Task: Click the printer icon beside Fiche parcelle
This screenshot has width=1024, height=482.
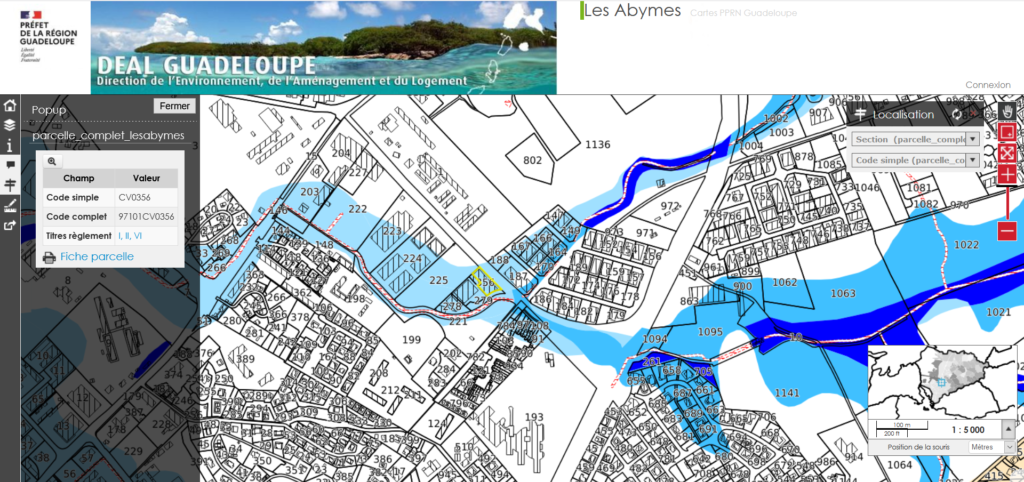Action: 49,257
